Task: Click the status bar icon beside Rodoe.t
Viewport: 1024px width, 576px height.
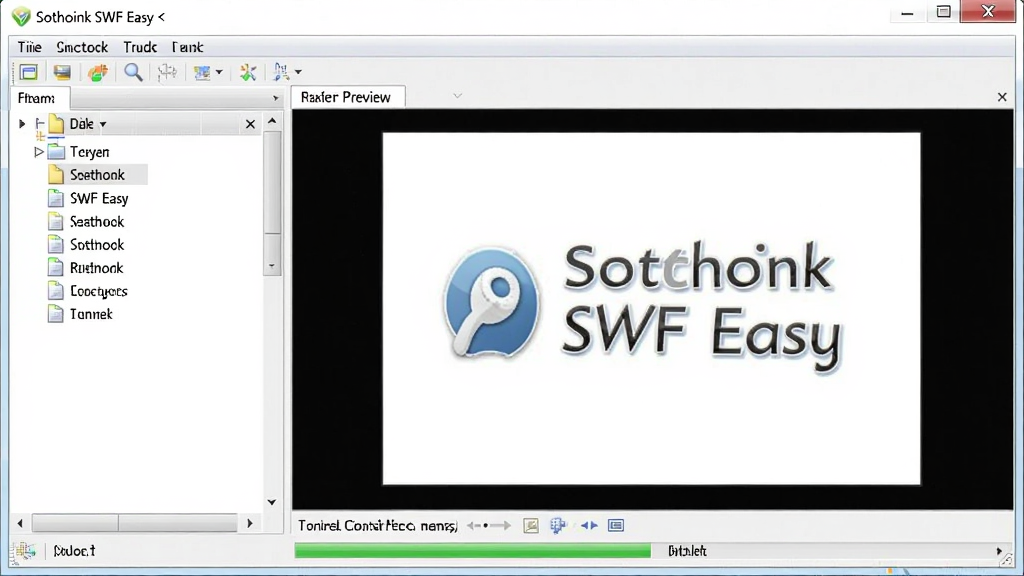Action: 25,551
